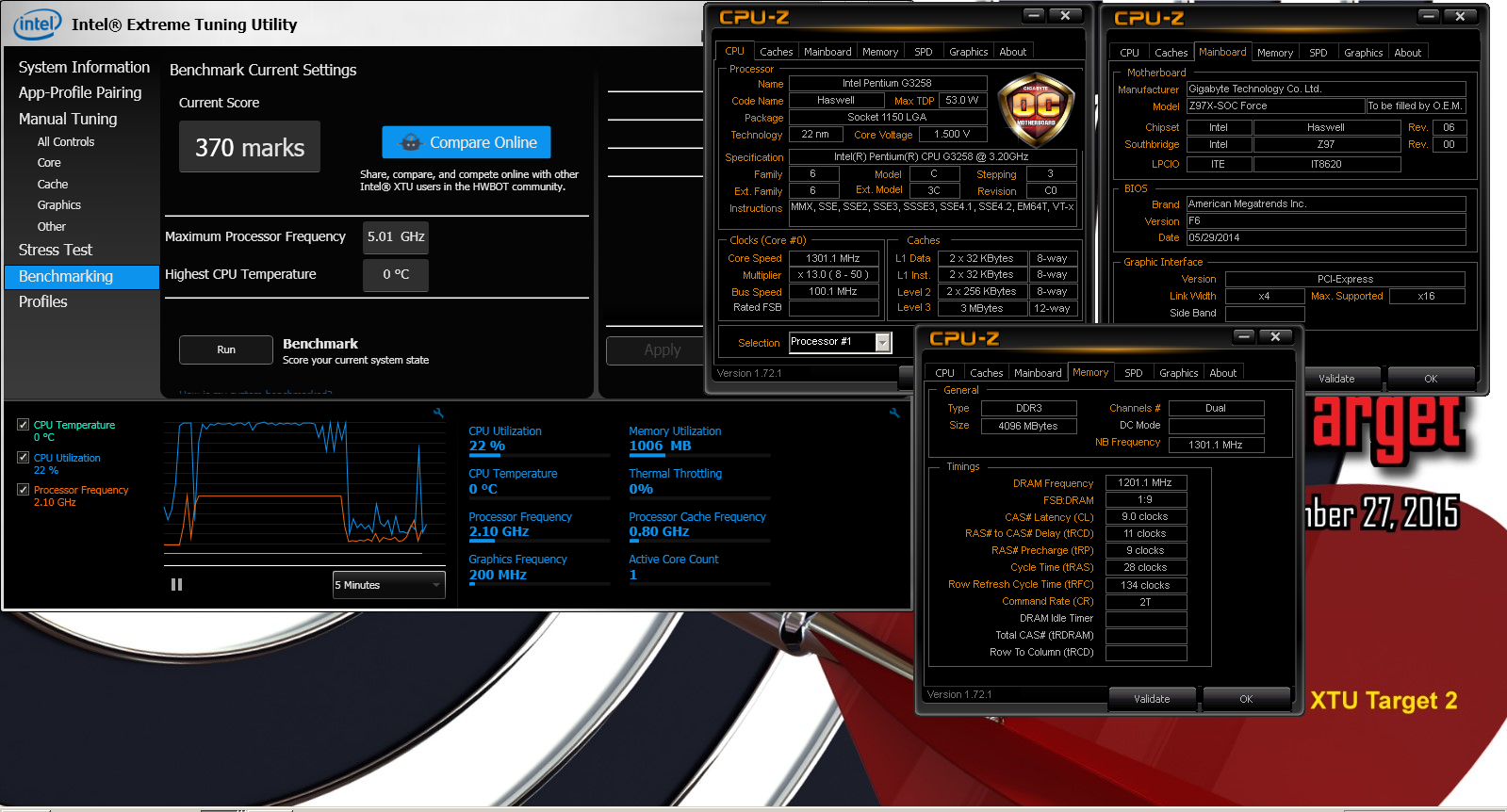1507x812 pixels.
Task: Click the 370 marks score box
Action: point(250,147)
